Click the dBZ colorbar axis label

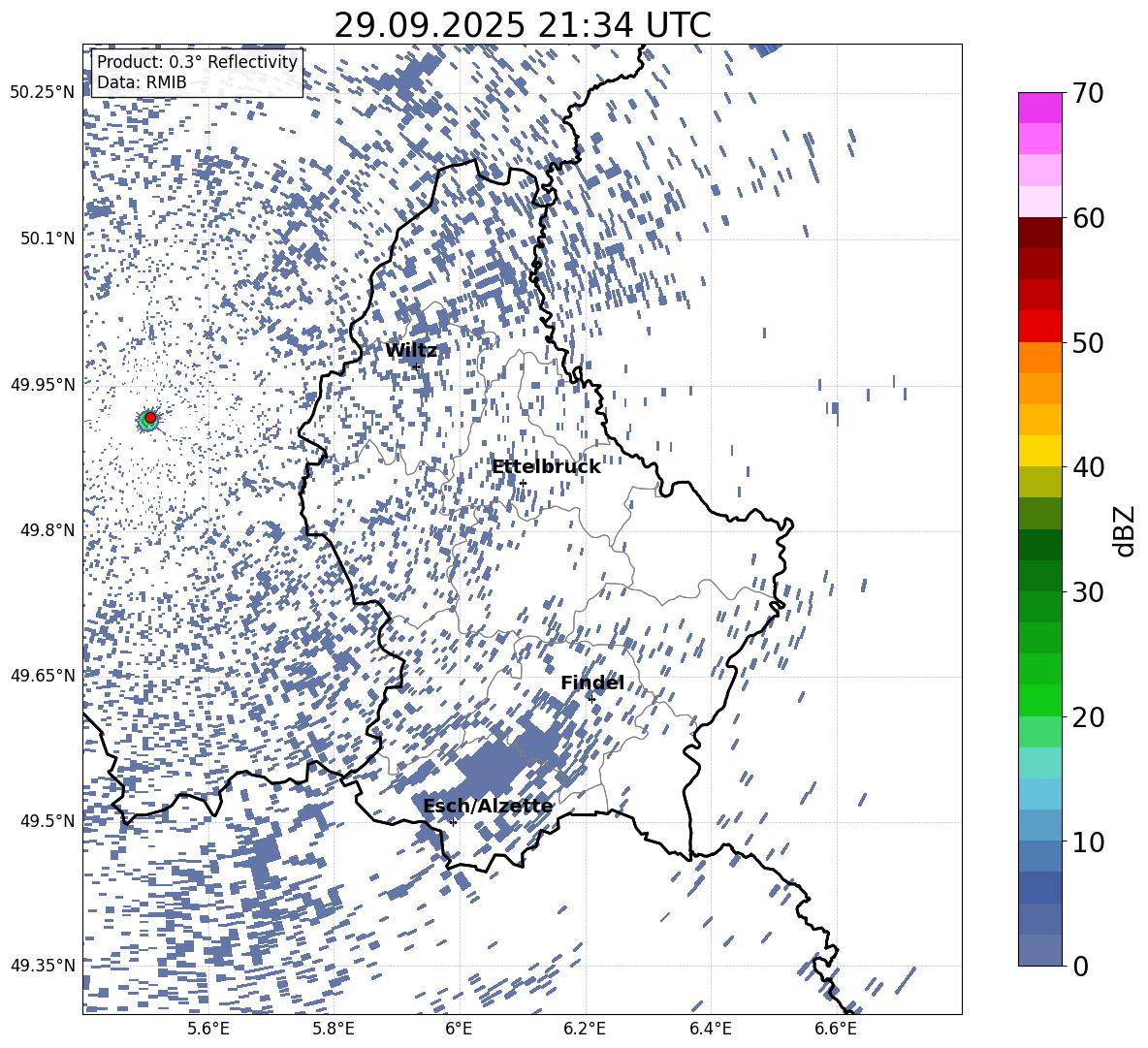[x=1126, y=530]
